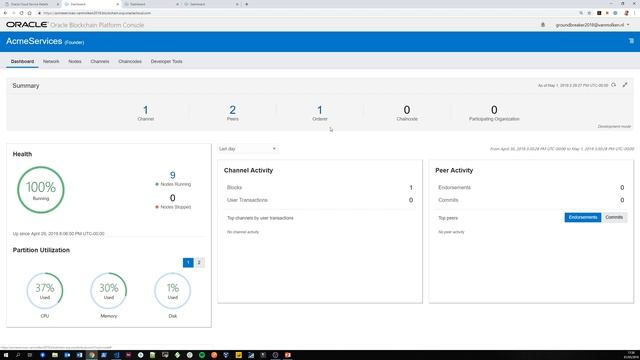The width and height of the screenshot is (640, 360).
Task: Switch to the fourth browser tab, Dashboard
Action: [x=211, y=4]
